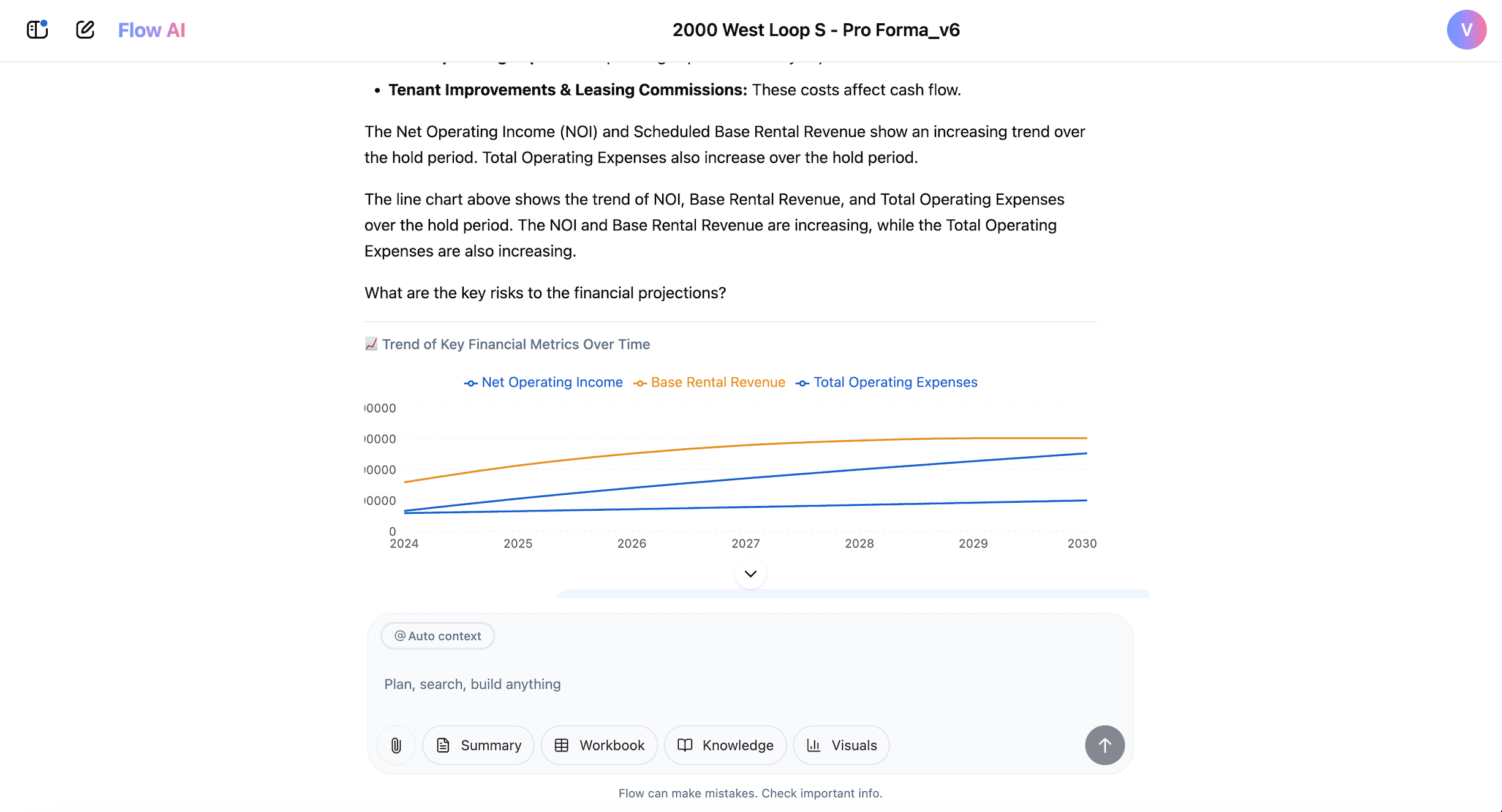This screenshot has height=812, width=1502.
Task: Toggle the sidebar panel icon
Action: pos(37,29)
